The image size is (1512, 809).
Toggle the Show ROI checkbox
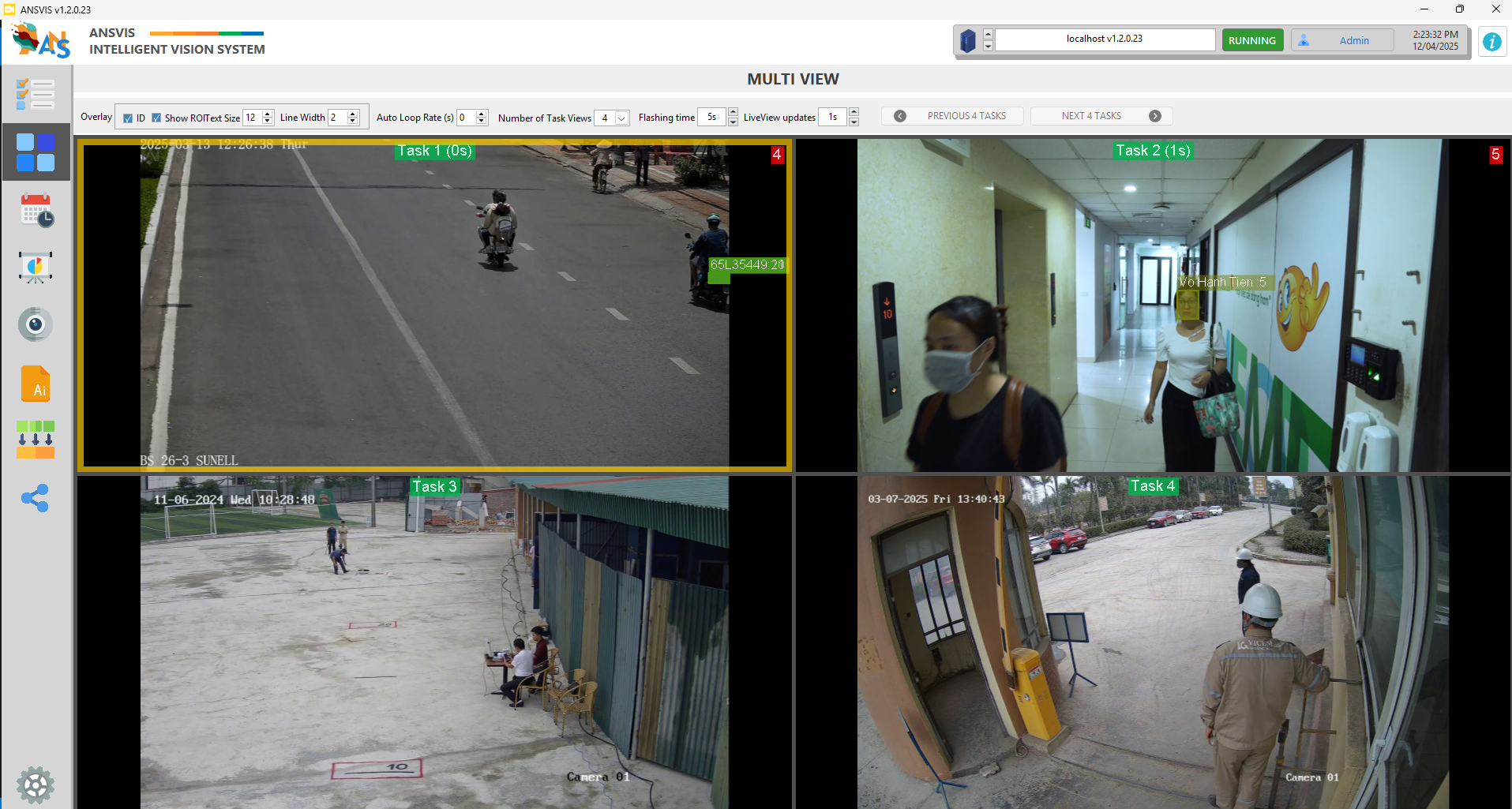pos(156,118)
